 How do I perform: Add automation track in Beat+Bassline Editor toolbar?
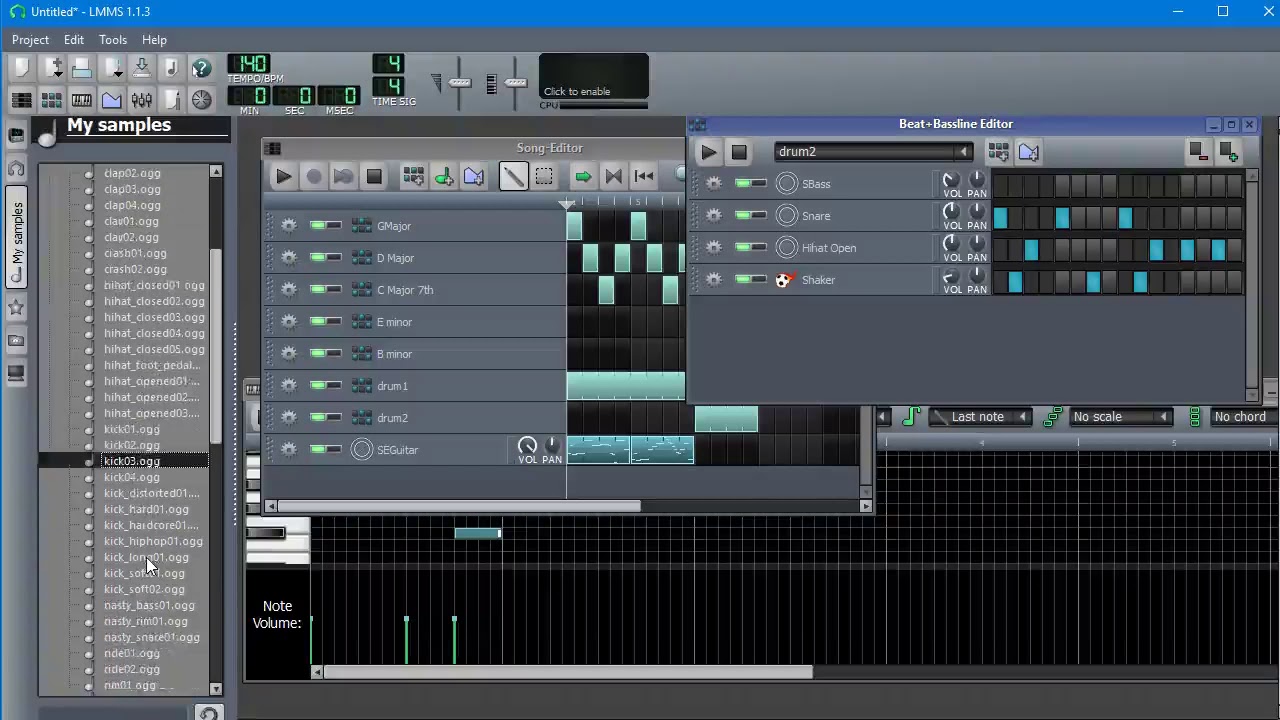[1028, 152]
